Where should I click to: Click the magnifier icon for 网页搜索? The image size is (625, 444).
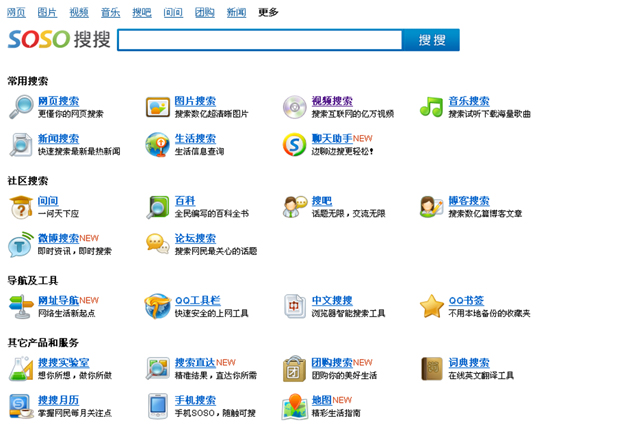(x=21, y=107)
